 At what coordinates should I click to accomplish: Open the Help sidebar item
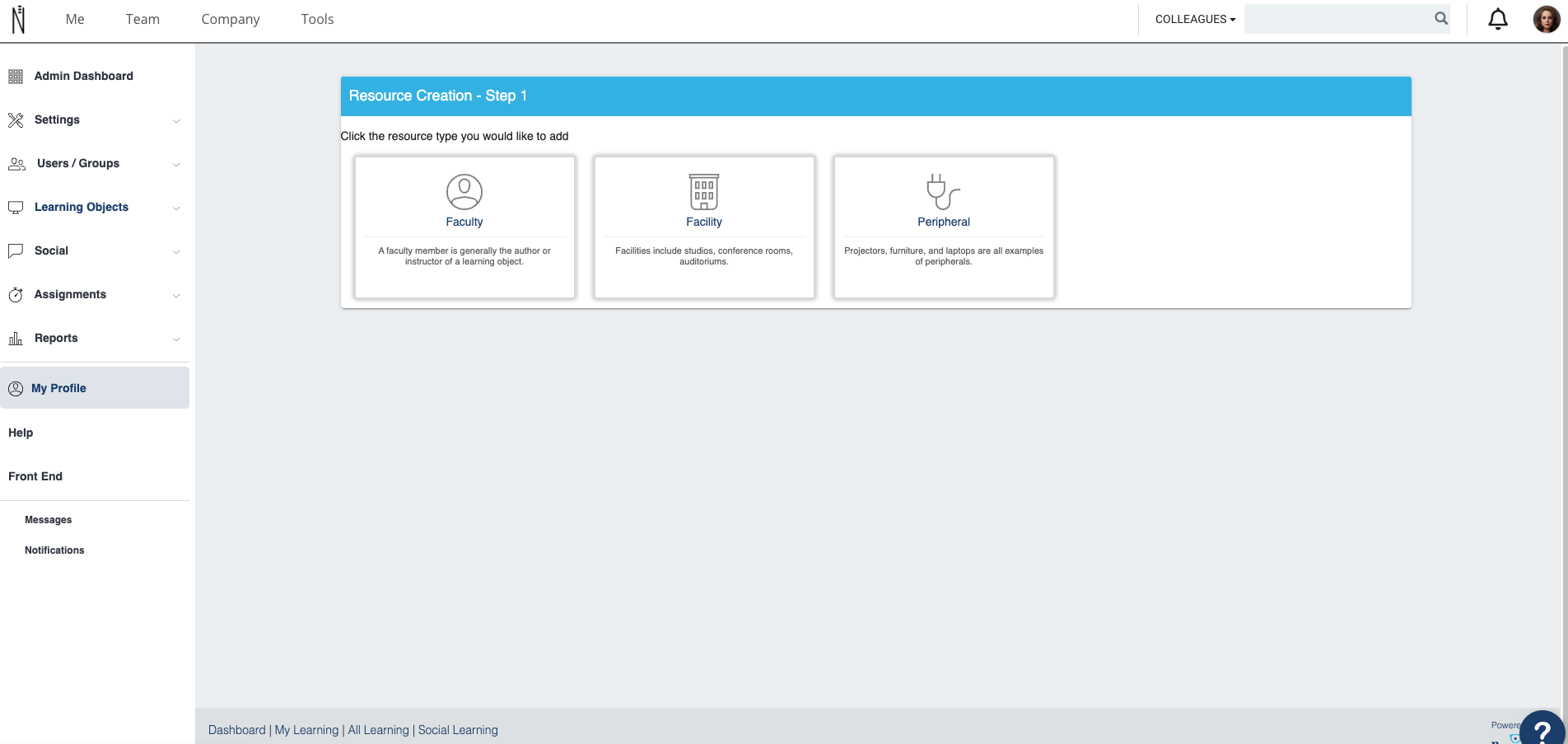[x=21, y=433]
